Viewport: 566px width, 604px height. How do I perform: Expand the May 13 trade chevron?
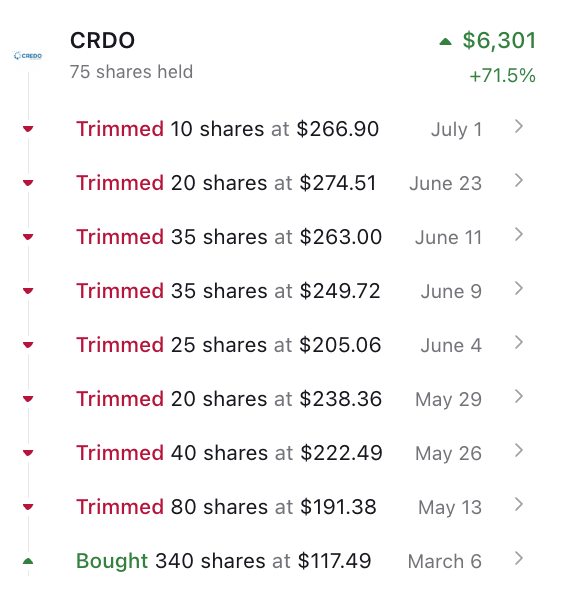click(x=519, y=504)
